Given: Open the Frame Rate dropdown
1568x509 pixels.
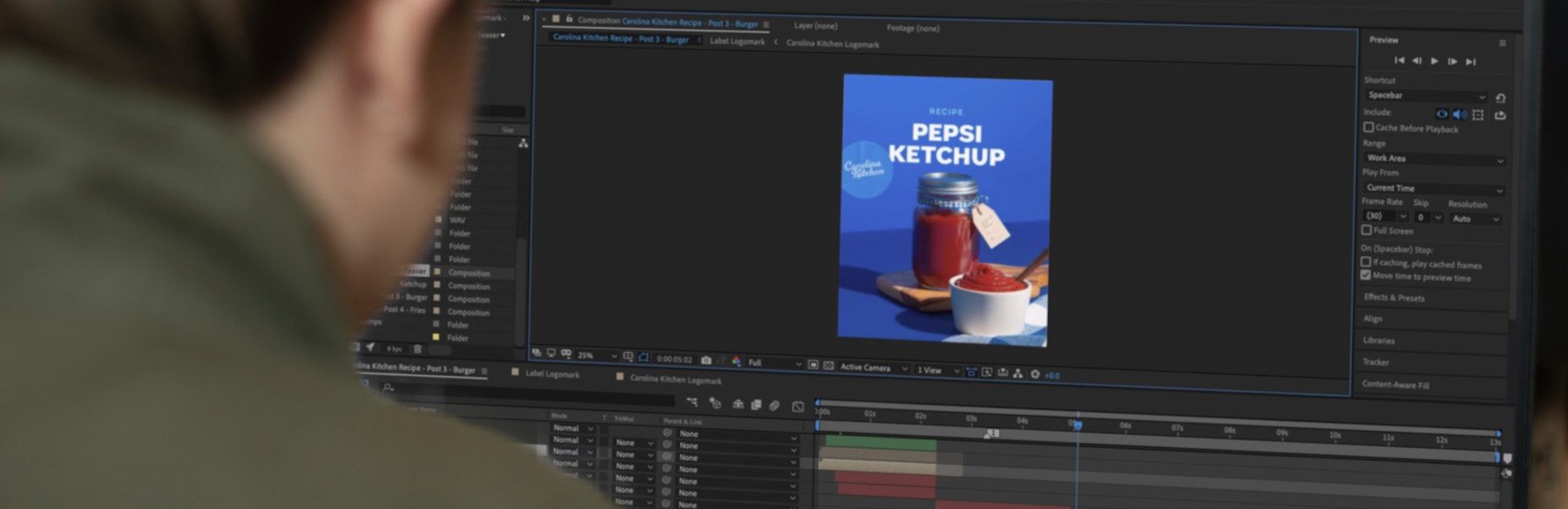Looking at the screenshot, I should (1385, 216).
